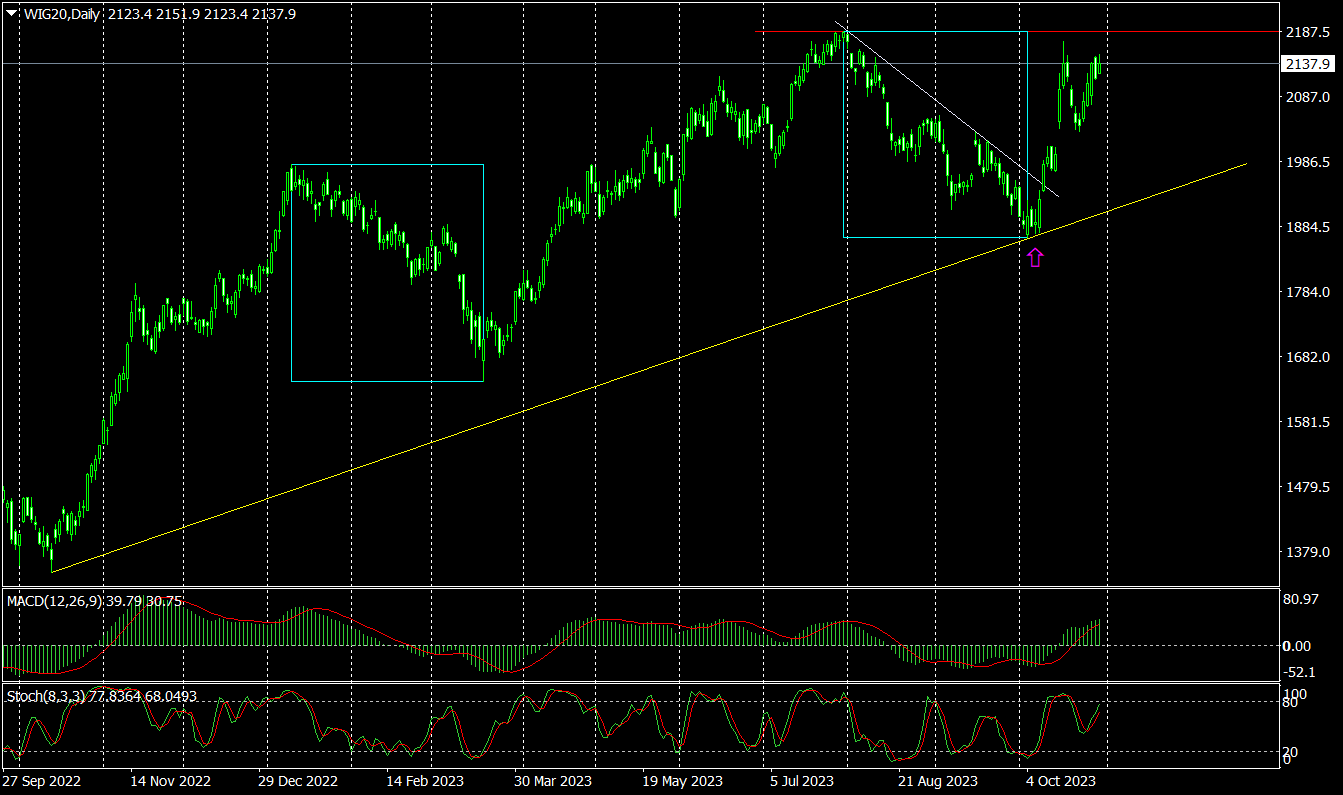Click the 80 level on Stochastic scale
1343x795 pixels.
point(1291,703)
